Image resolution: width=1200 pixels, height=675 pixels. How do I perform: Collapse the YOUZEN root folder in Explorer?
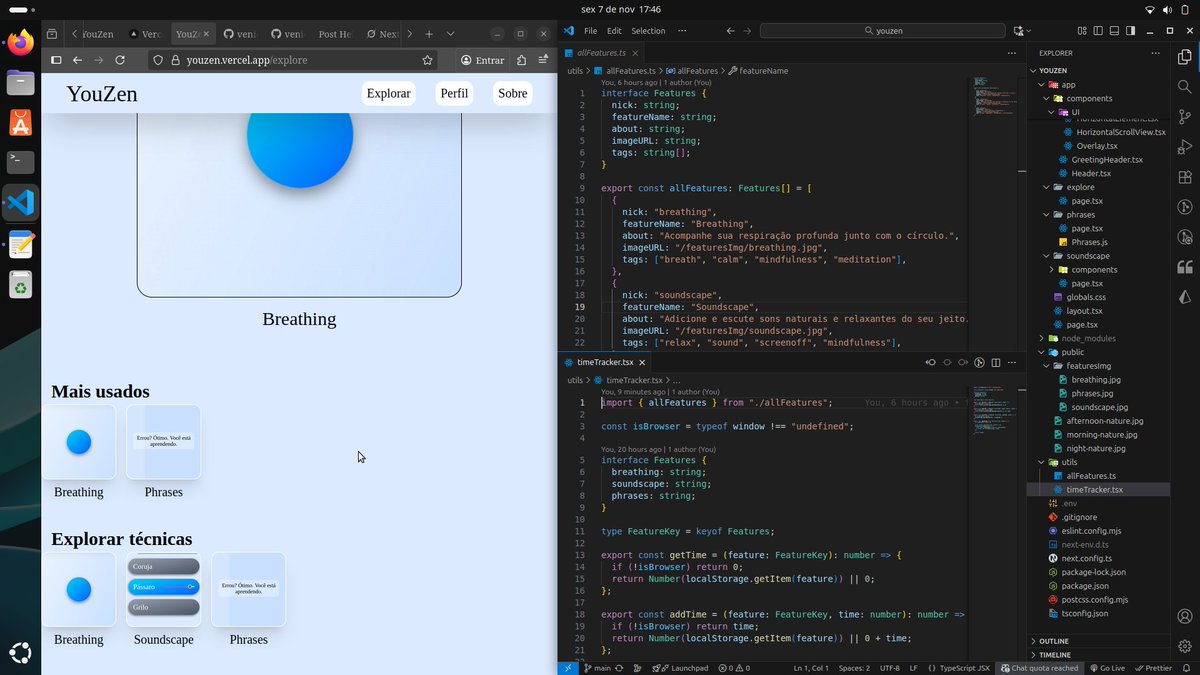click(x=1099, y=71)
